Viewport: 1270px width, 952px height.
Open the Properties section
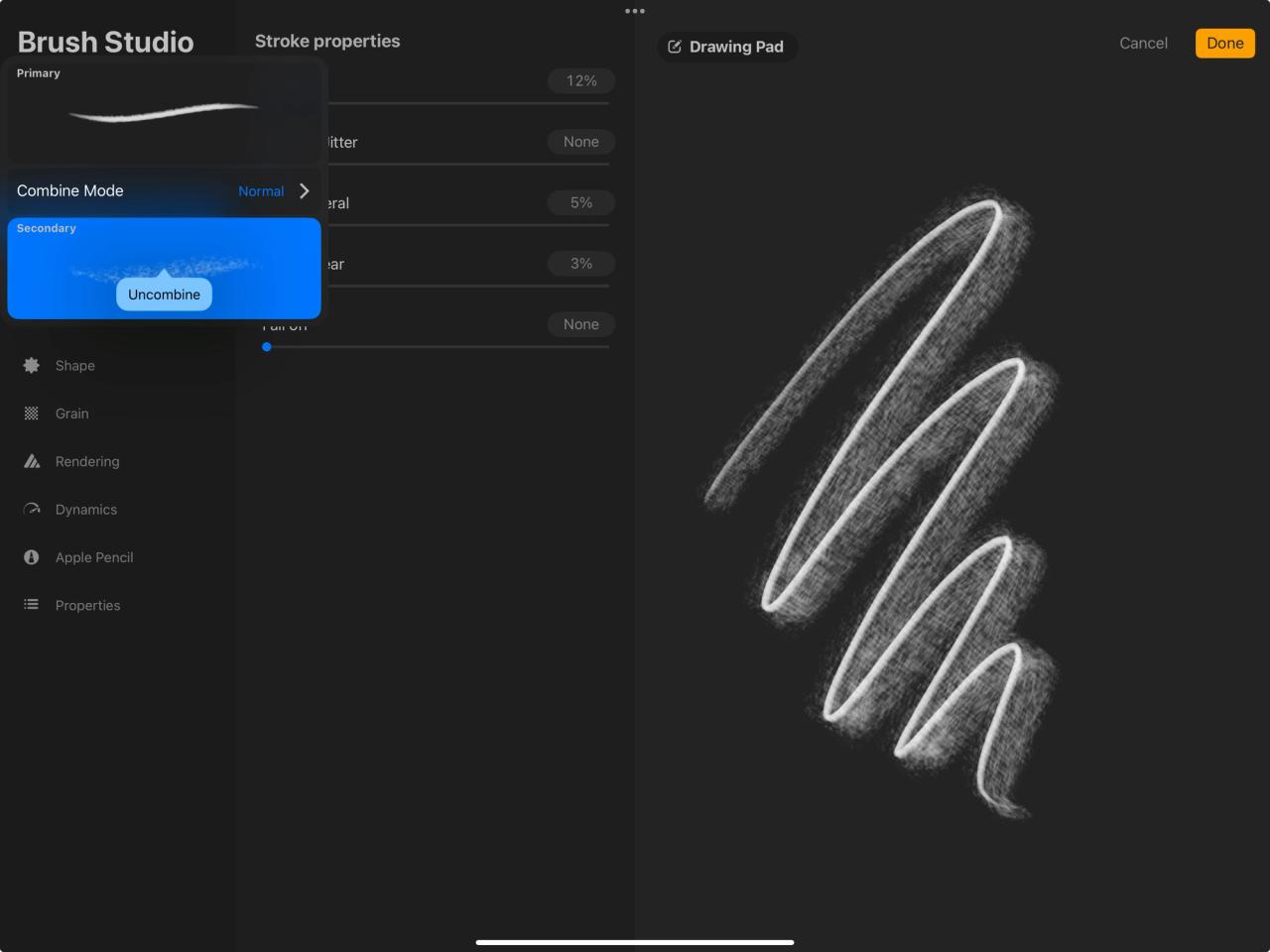point(87,605)
